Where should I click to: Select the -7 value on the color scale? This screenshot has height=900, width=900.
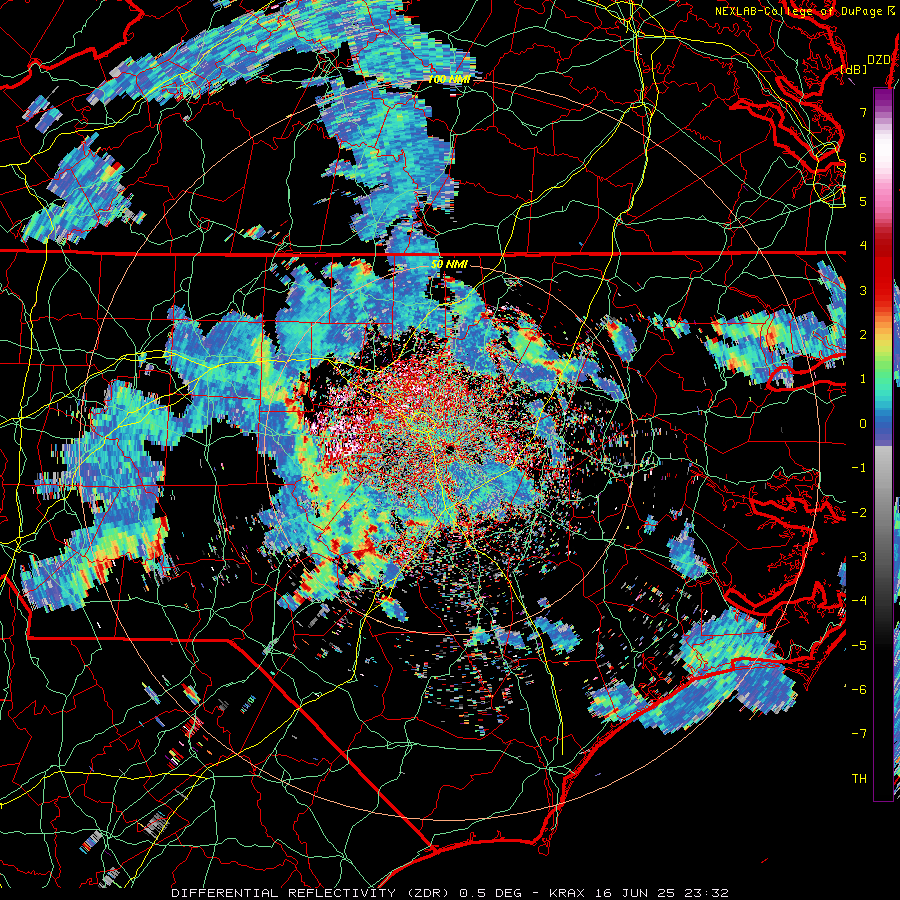[859, 734]
